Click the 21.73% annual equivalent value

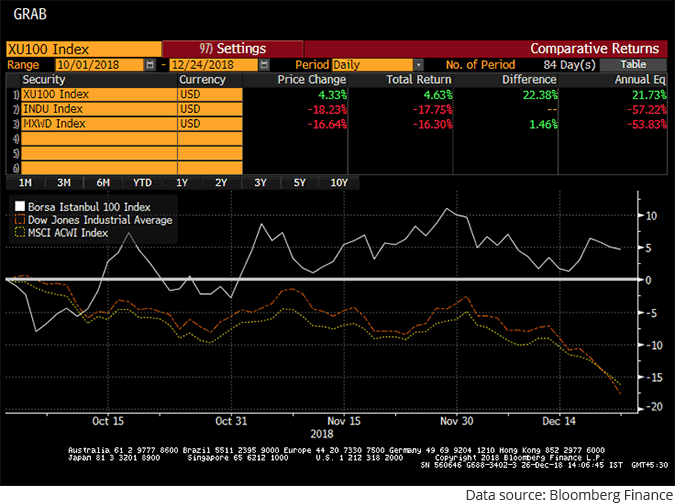coord(649,95)
